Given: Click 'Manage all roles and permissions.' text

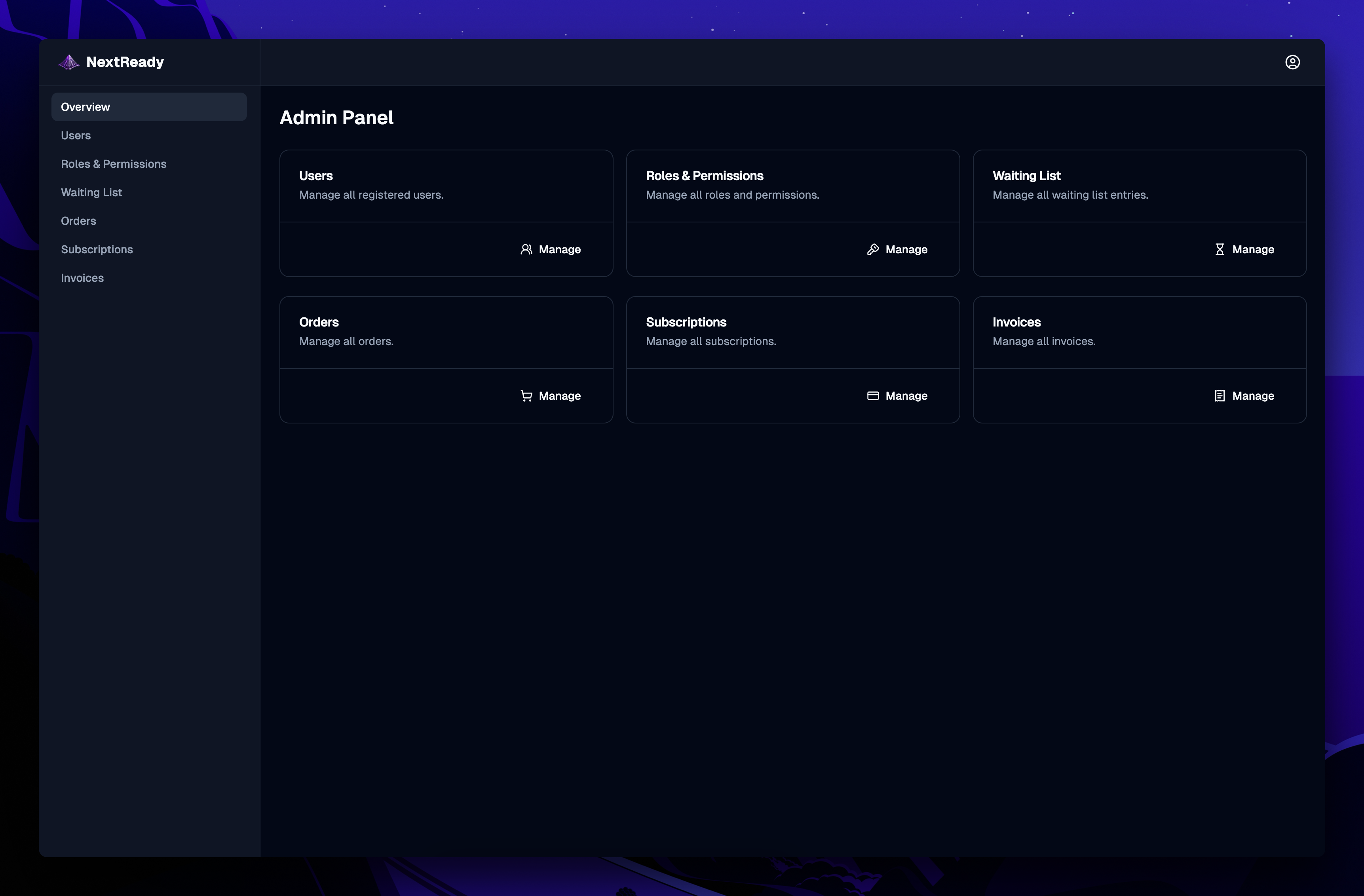Looking at the screenshot, I should 732,196.
